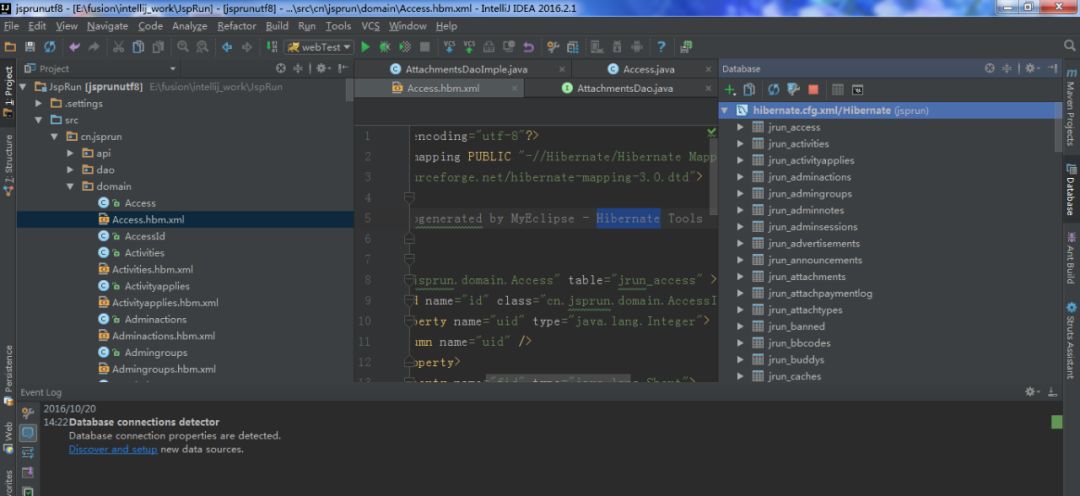1080x496 pixels.
Task: Collapse all in the Project panel header
Action: (x=298, y=68)
